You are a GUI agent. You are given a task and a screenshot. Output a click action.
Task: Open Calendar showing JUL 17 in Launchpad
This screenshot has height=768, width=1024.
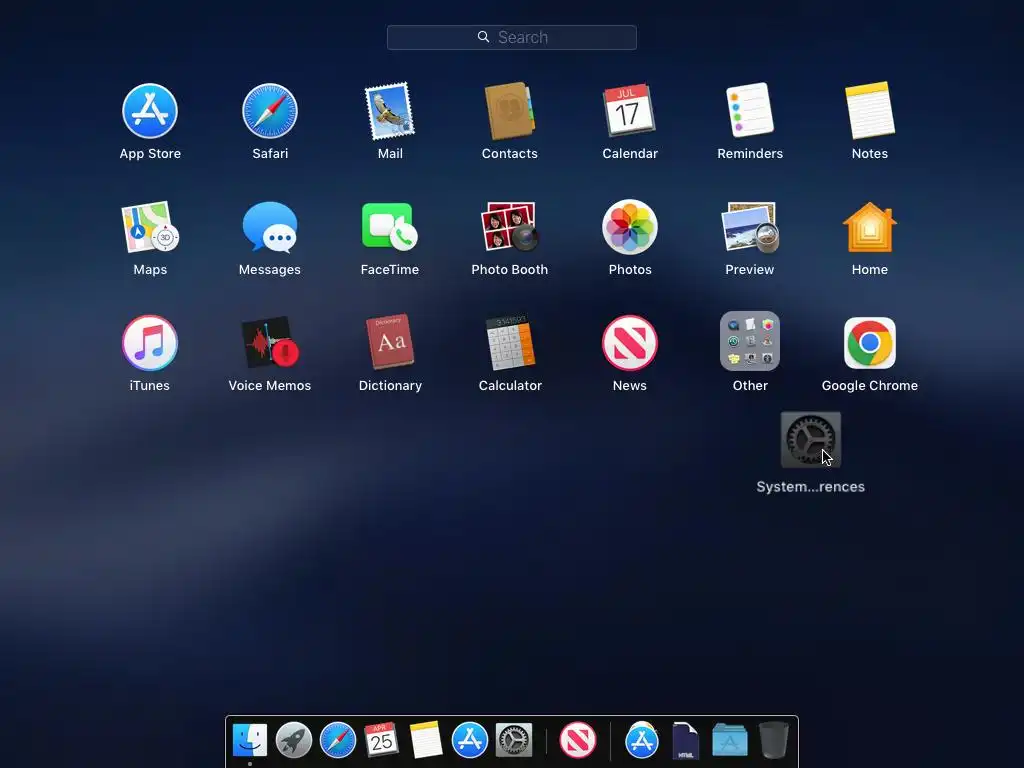tap(630, 110)
